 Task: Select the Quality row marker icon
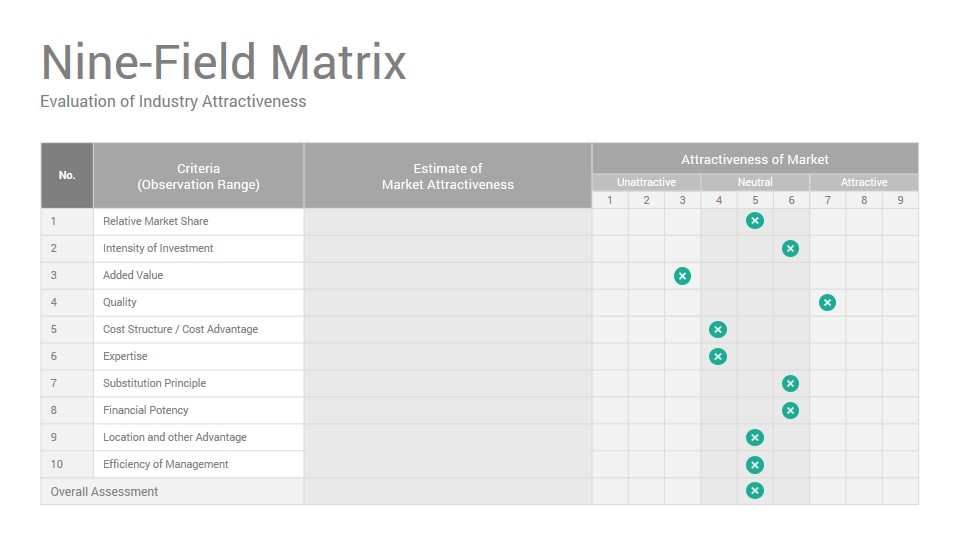point(827,302)
